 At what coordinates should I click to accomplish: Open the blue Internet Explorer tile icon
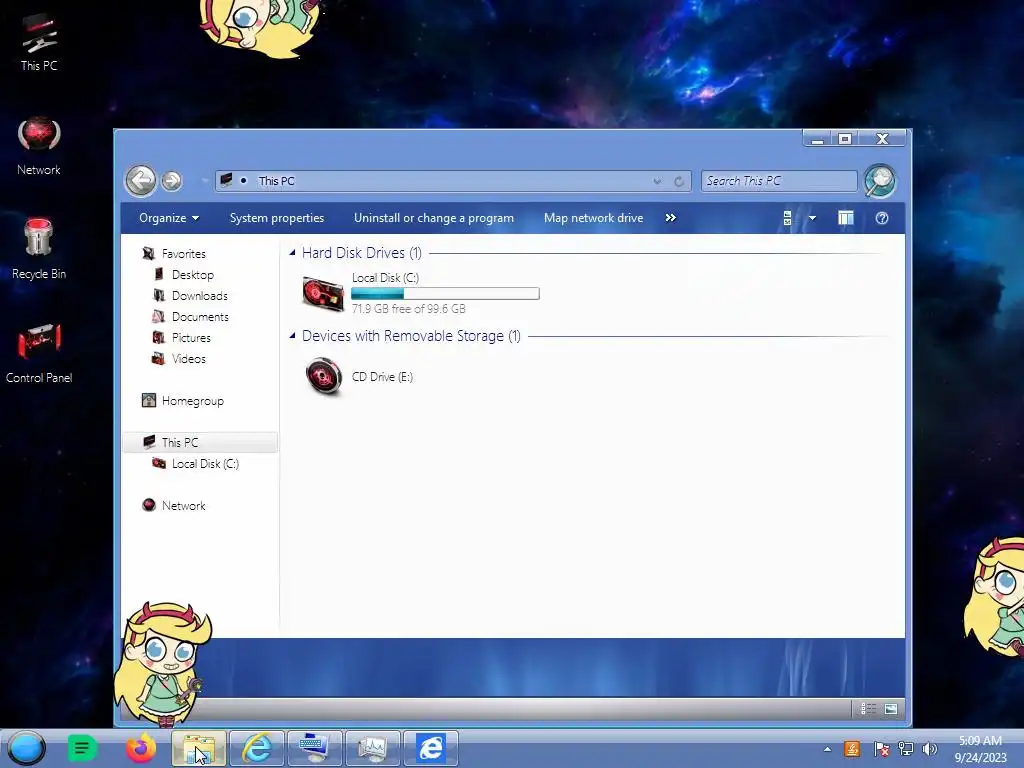click(x=431, y=748)
